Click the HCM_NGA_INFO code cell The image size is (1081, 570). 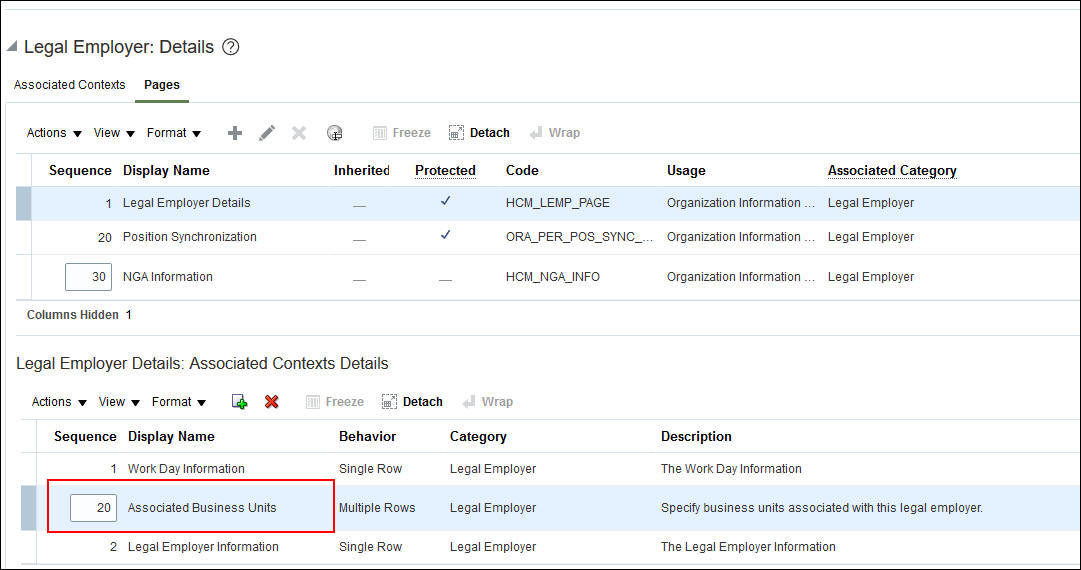553,276
